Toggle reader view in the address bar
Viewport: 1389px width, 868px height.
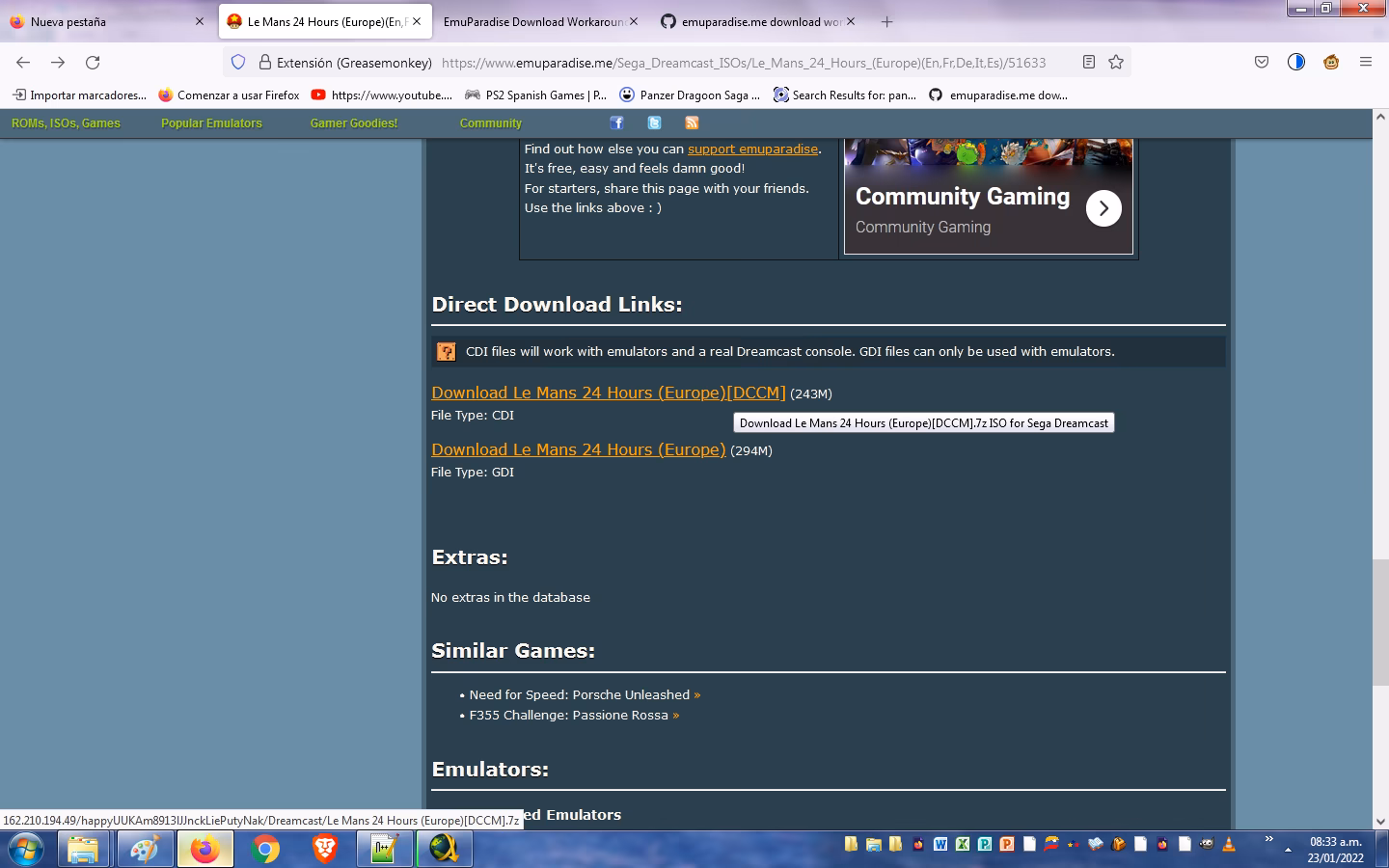coord(1088,62)
